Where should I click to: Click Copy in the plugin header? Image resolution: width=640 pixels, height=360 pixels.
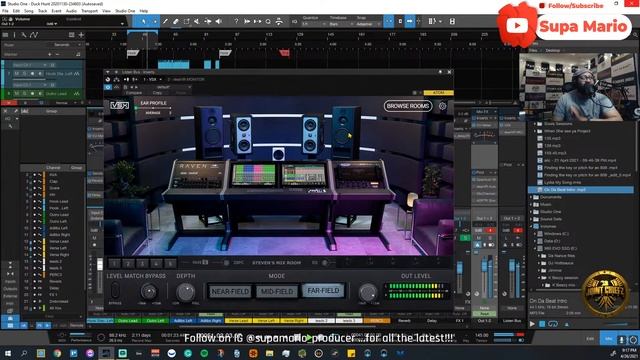point(157,93)
